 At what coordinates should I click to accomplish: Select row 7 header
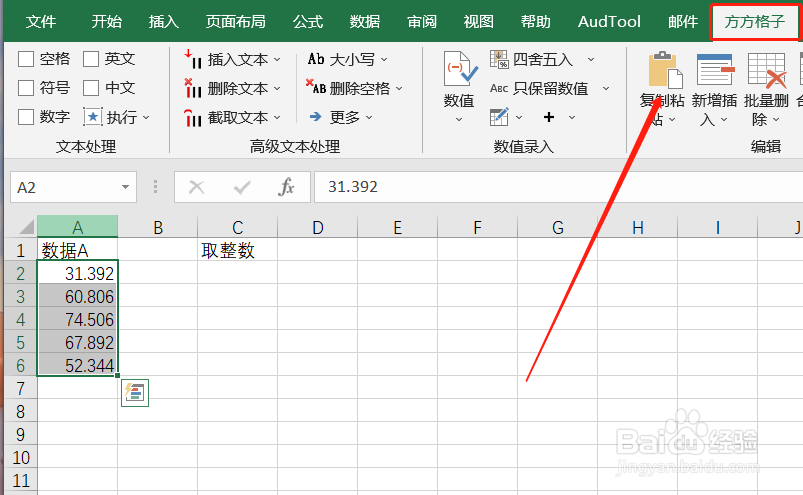pos(20,389)
